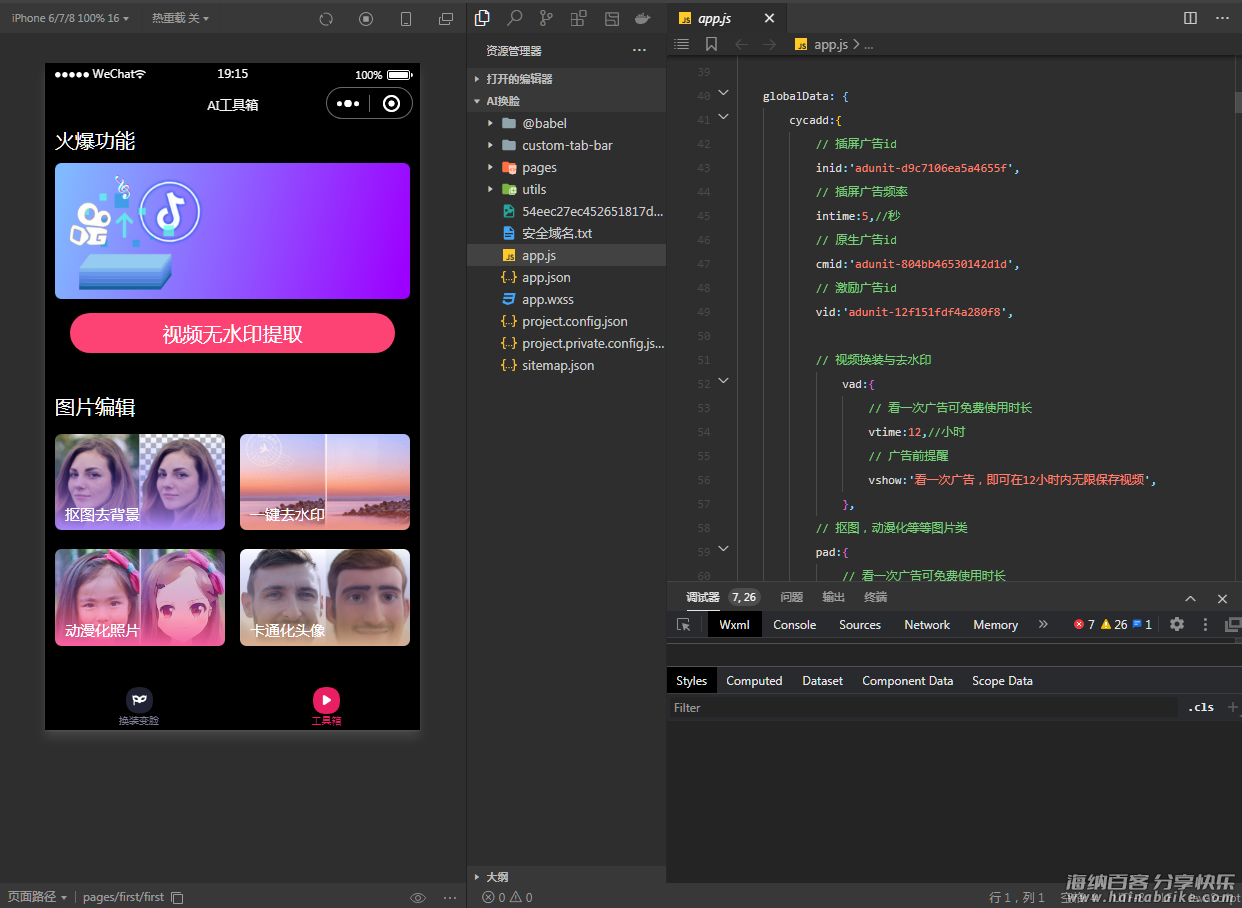Tap the 视频无水印提取 button
Image resolution: width=1242 pixels, height=908 pixels.
(x=232, y=333)
